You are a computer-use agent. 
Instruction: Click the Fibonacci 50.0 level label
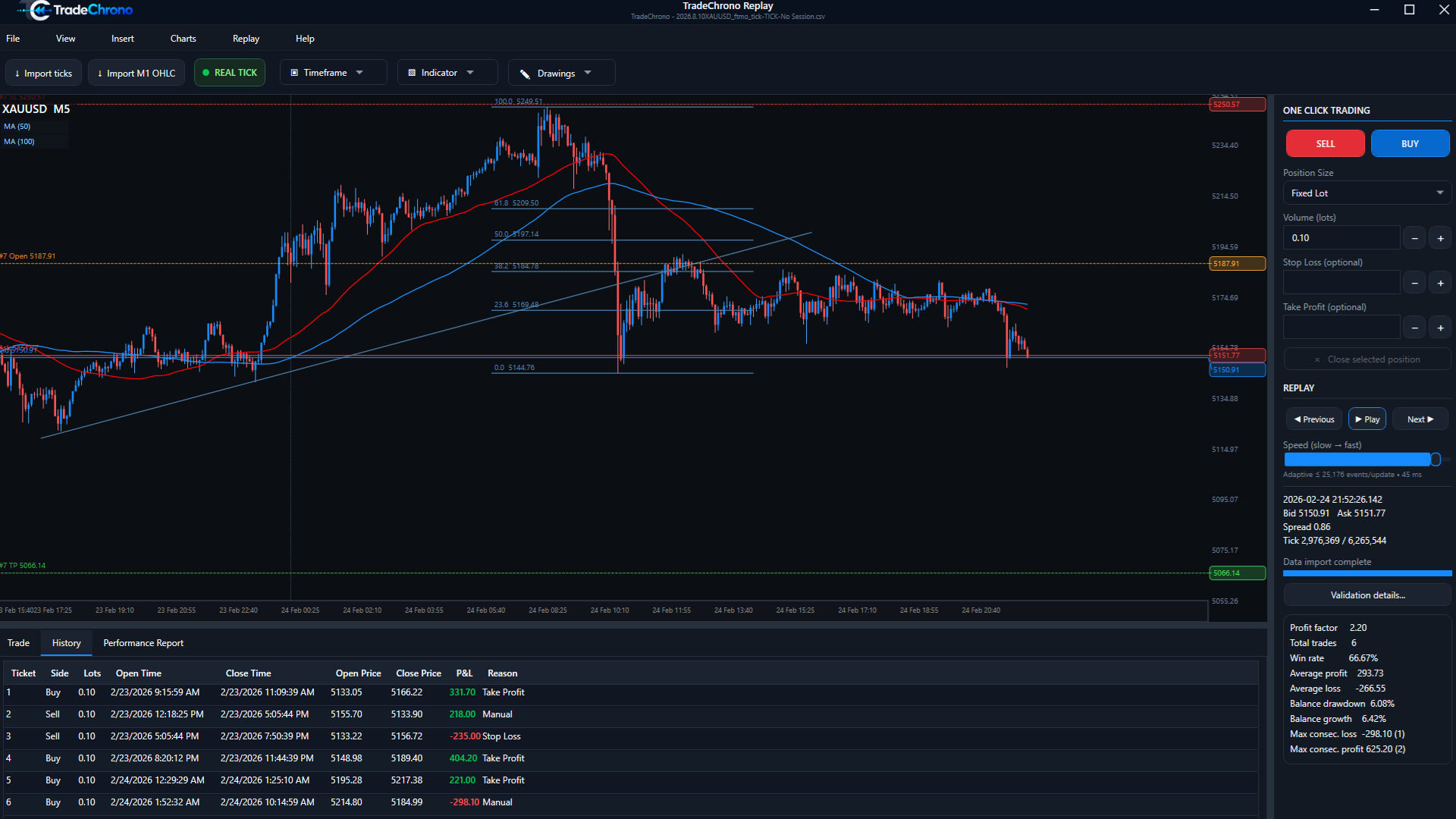click(x=516, y=234)
